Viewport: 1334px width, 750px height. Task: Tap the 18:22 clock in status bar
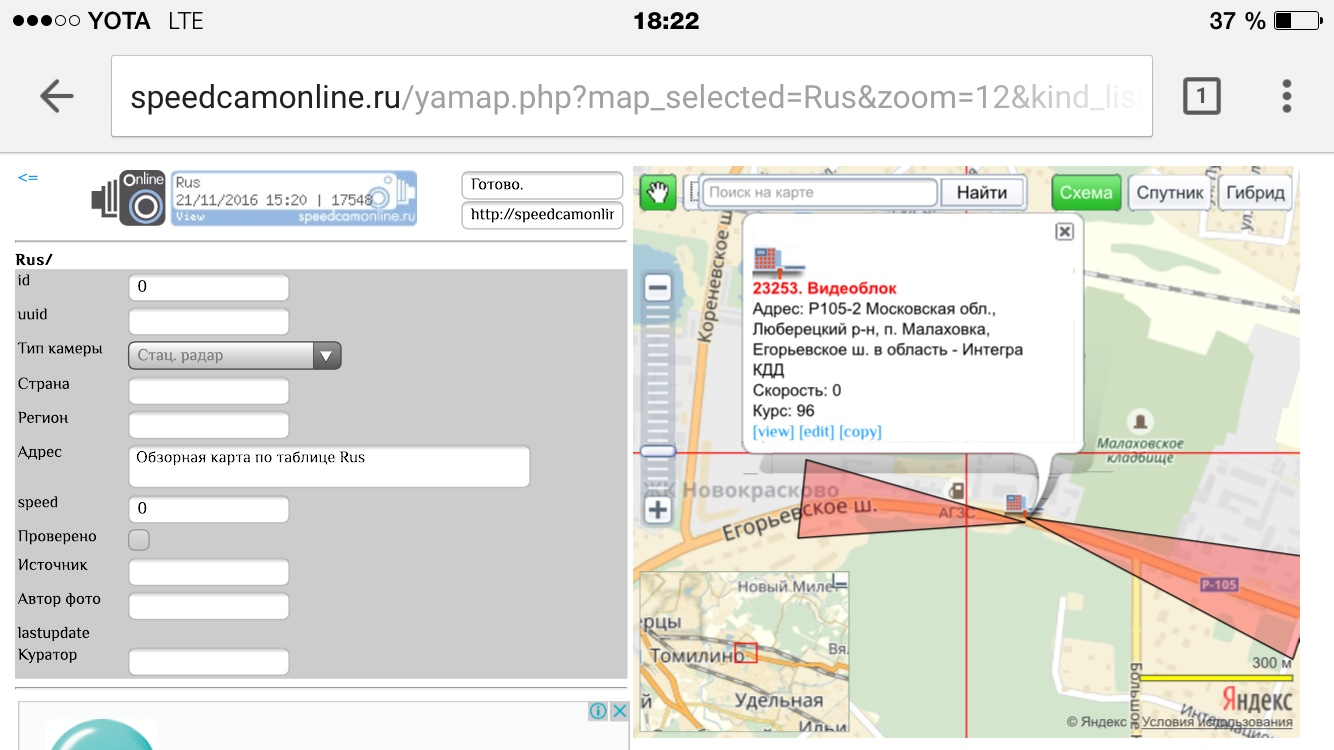[x=666, y=20]
